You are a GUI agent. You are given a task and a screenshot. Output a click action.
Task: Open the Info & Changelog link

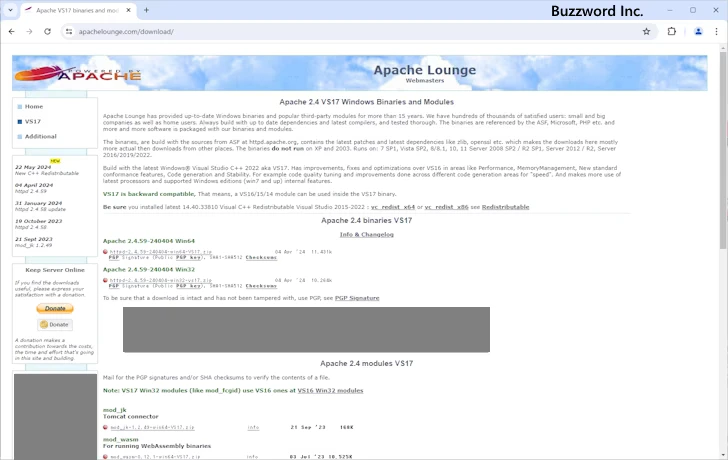click(x=366, y=234)
